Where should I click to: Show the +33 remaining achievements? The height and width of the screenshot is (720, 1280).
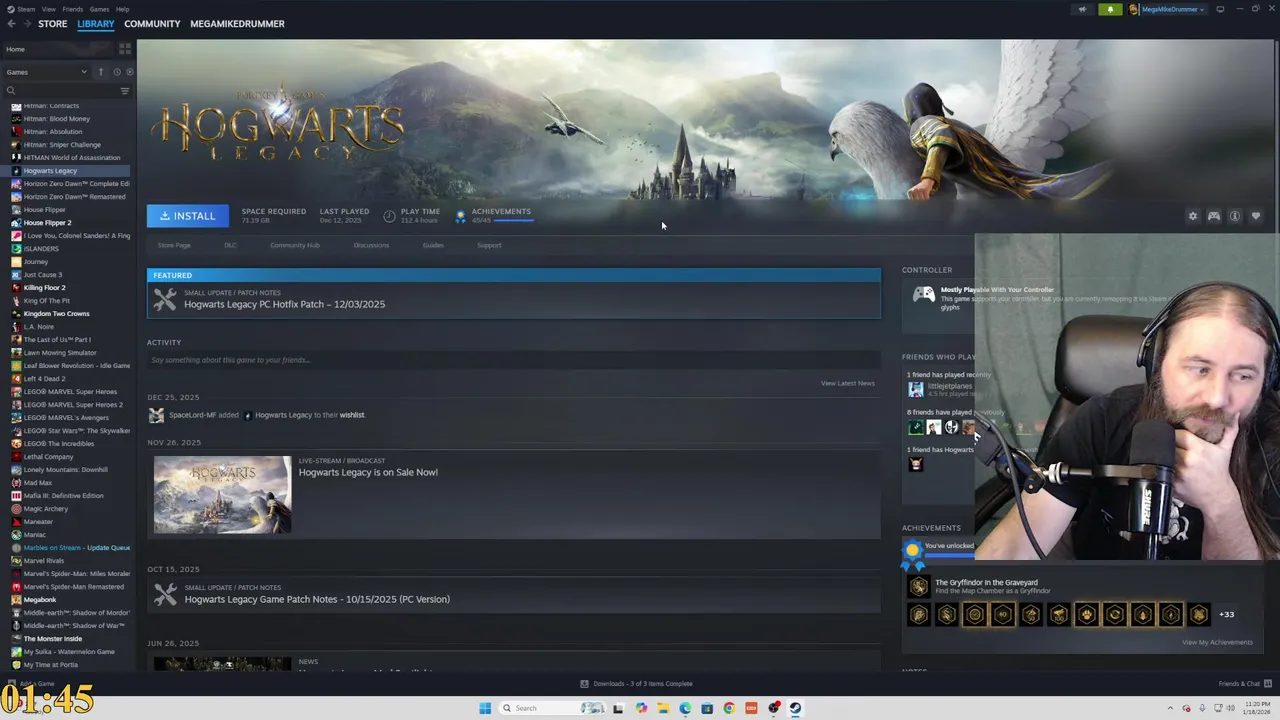tap(1226, 614)
